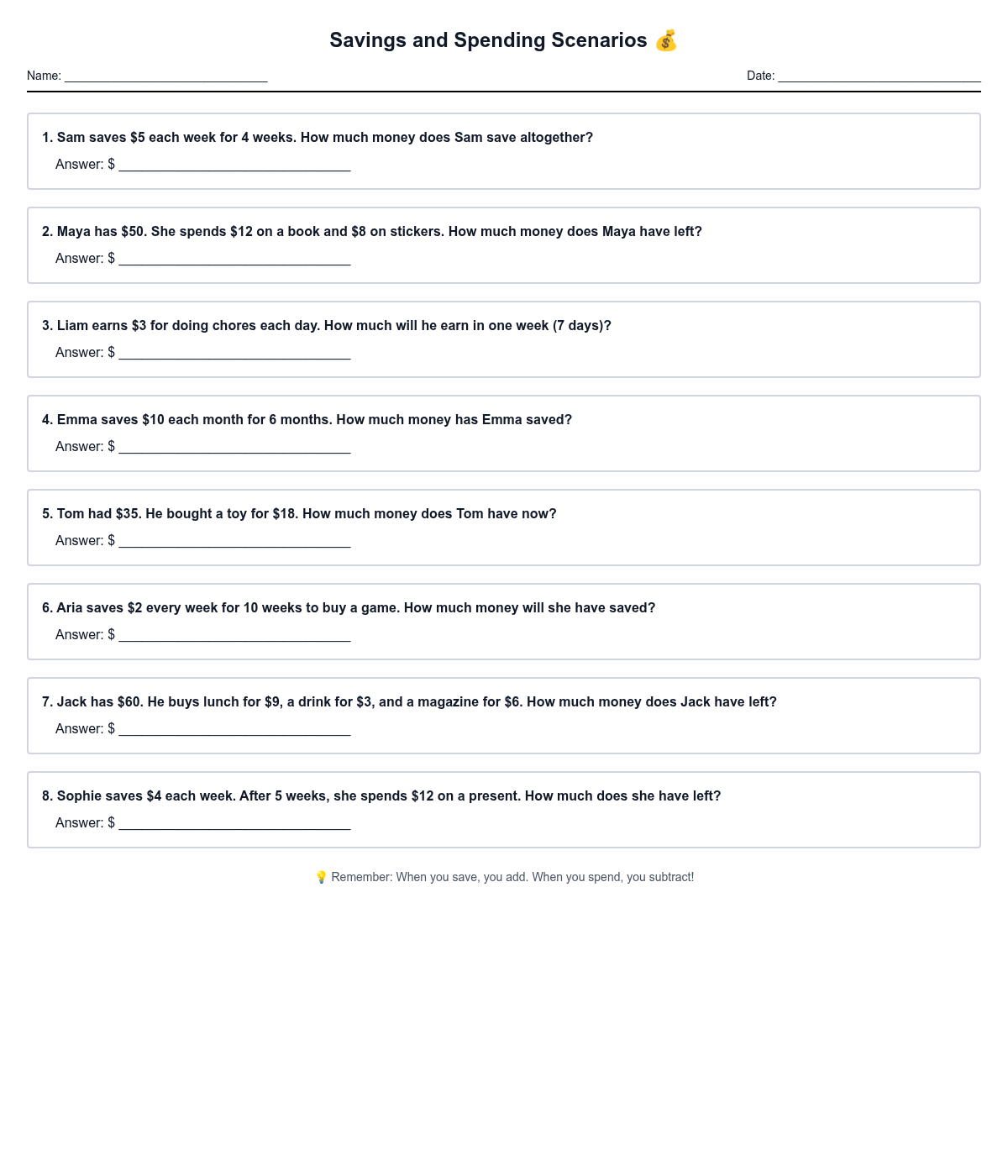Click the Name blank line

165,76
